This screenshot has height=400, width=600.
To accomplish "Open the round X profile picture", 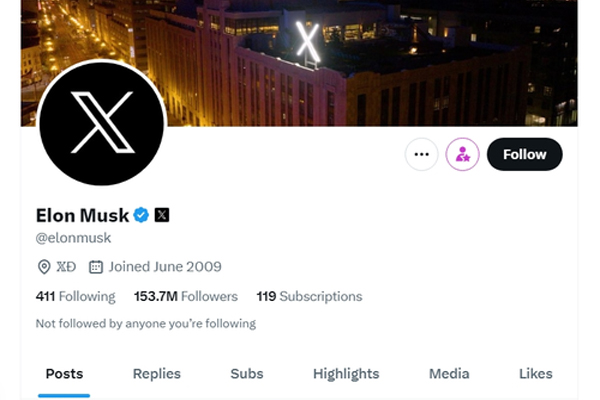I will pyautogui.click(x=101, y=127).
